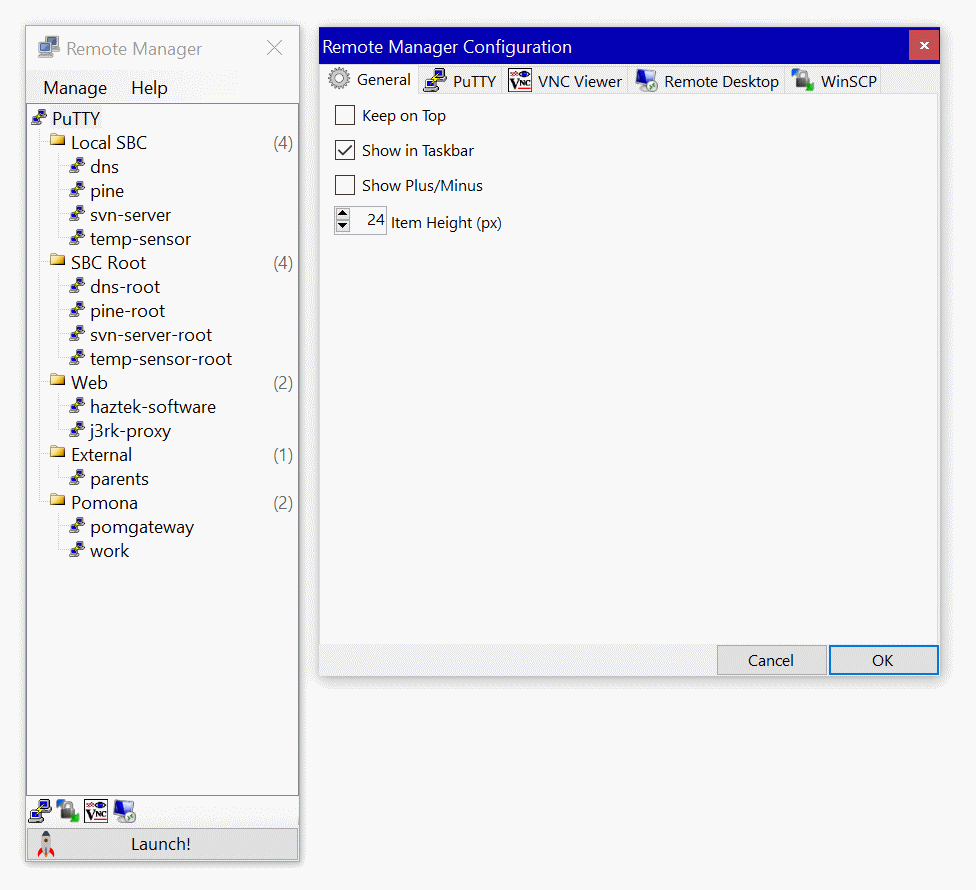Open the Manage menu
The width and height of the screenshot is (976, 890).
75,88
